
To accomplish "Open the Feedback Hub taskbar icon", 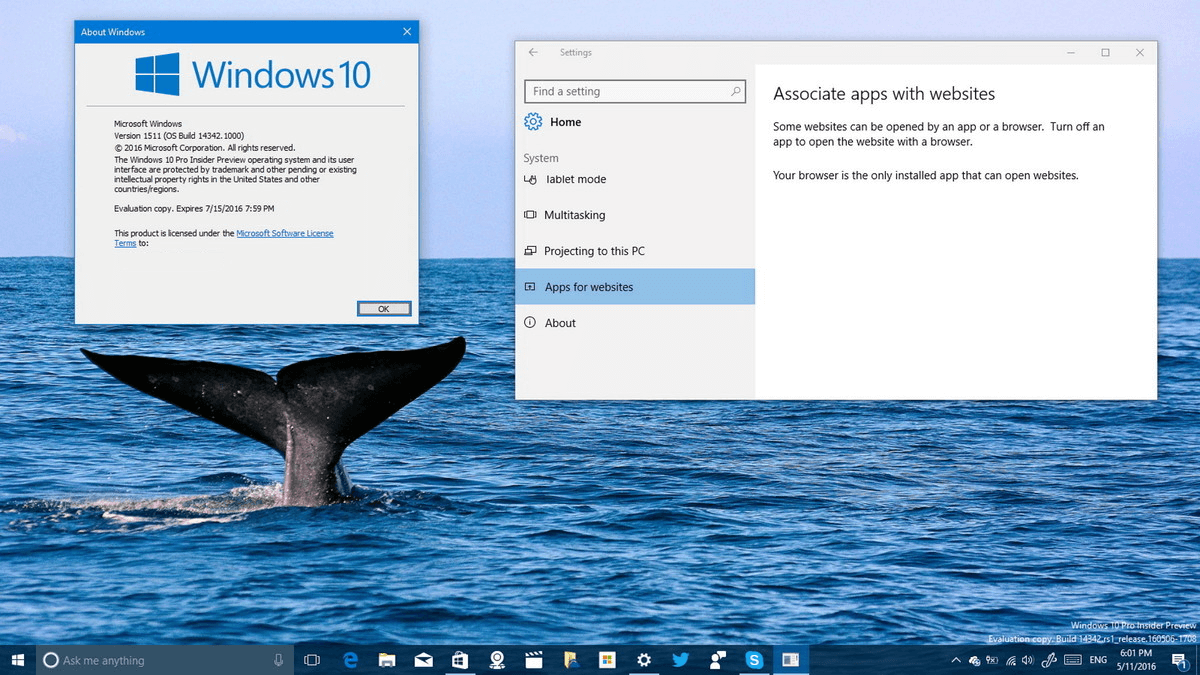I will point(717,660).
